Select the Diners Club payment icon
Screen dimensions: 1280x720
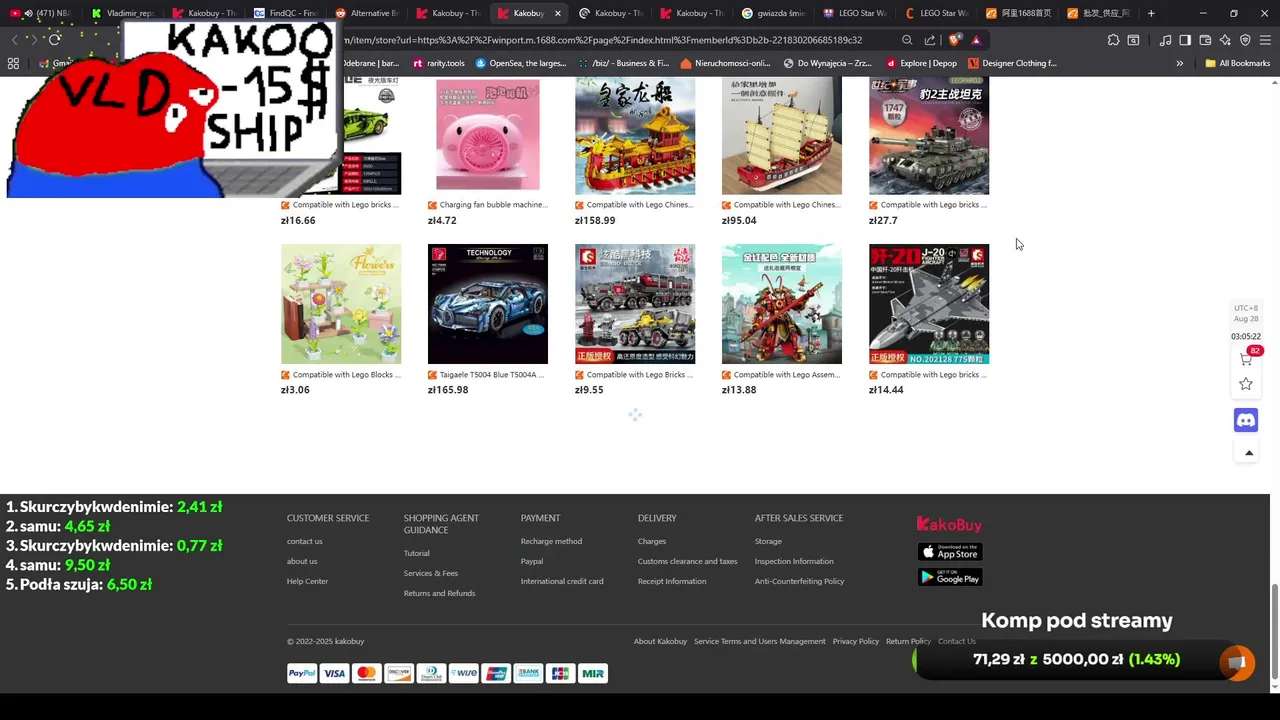point(431,673)
